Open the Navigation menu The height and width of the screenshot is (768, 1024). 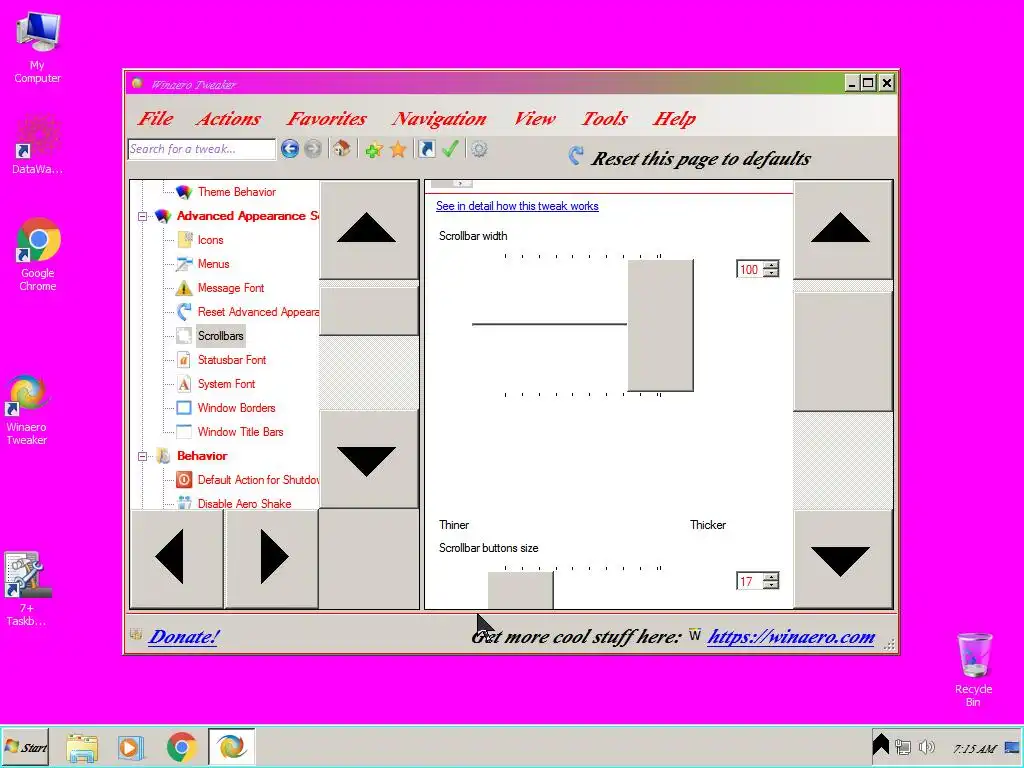(439, 118)
